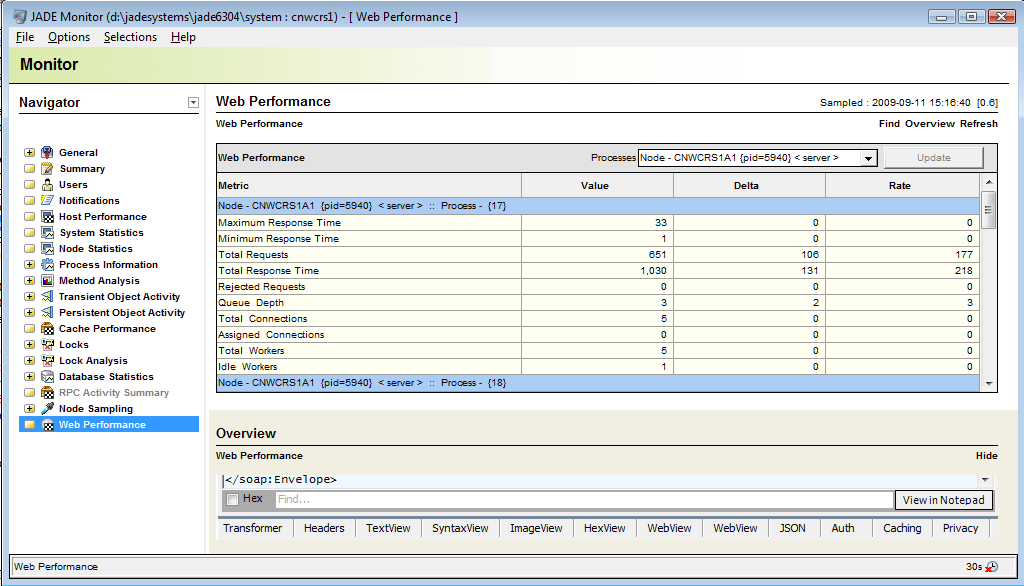Screen dimensions: 1024x586
Task: Switch to the Privacy tab
Action: point(960,528)
